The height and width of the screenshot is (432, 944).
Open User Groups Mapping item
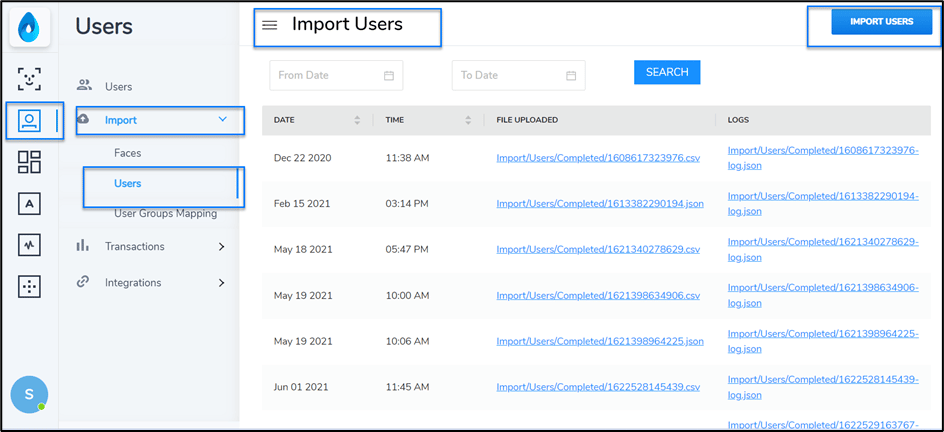pyautogui.click(x=166, y=214)
